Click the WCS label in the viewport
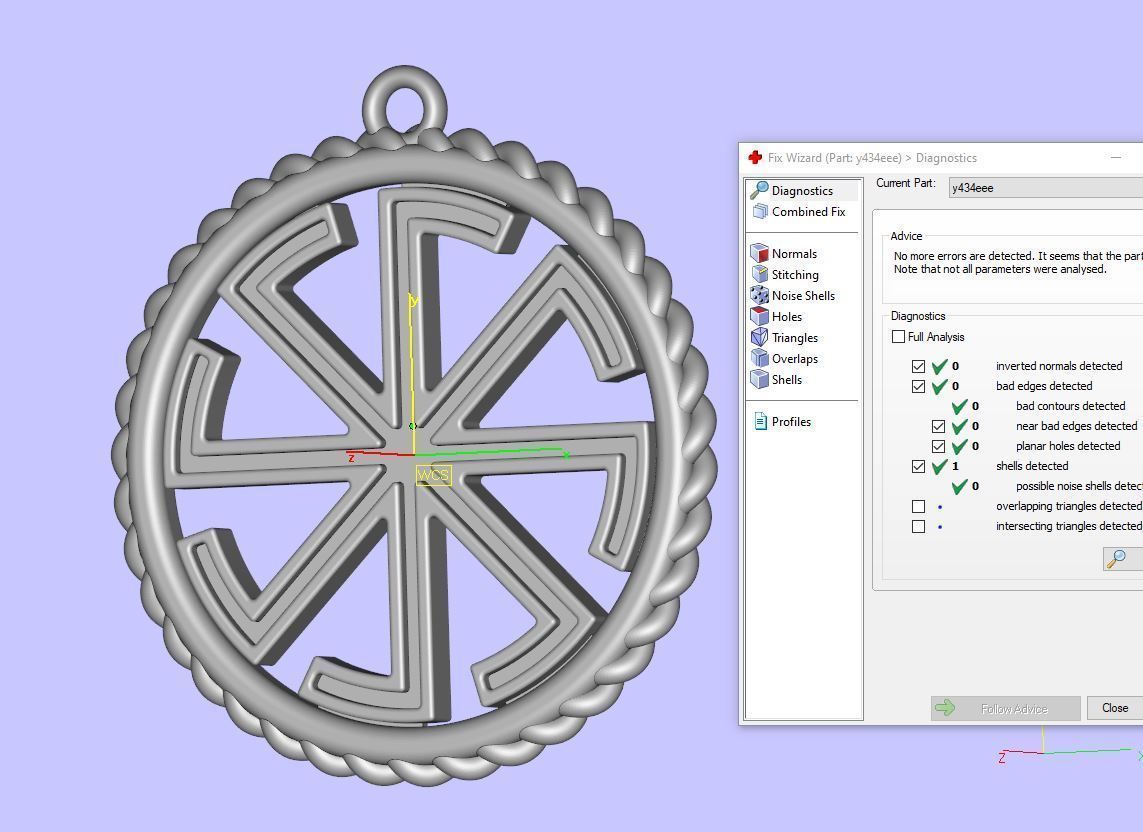The height and width of the screenshot is (832, 1143). pos(433,475)
